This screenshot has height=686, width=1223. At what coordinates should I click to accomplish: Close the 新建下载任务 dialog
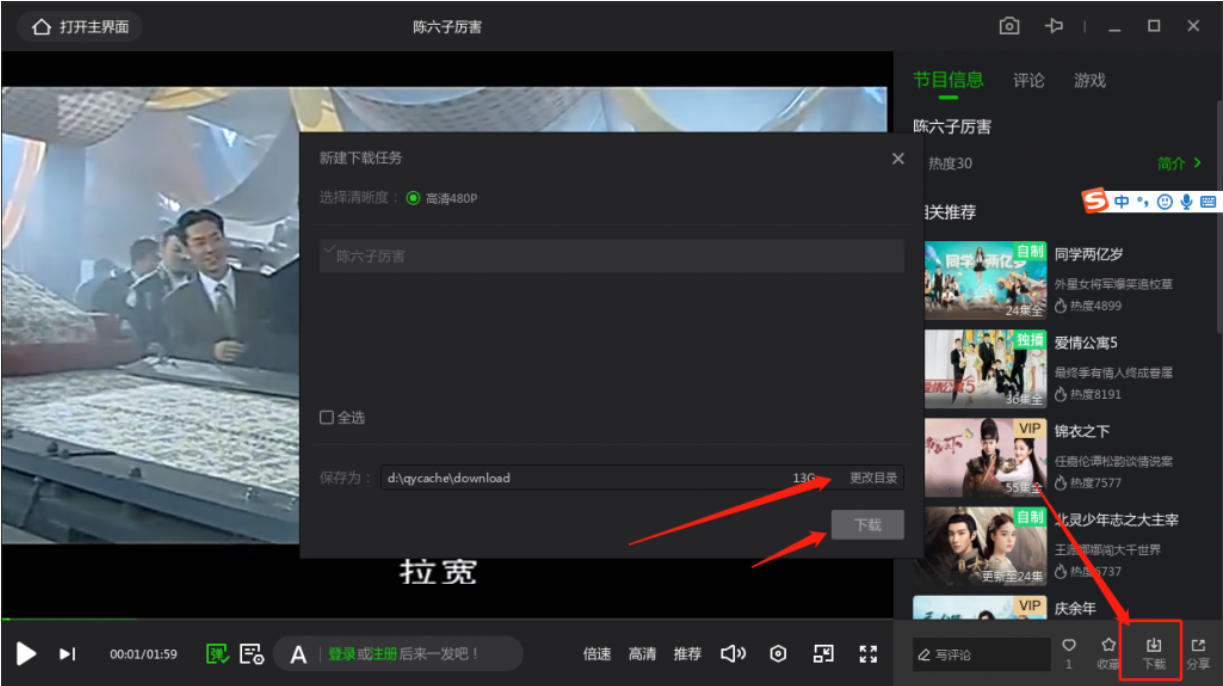click(x=898, y=158)
